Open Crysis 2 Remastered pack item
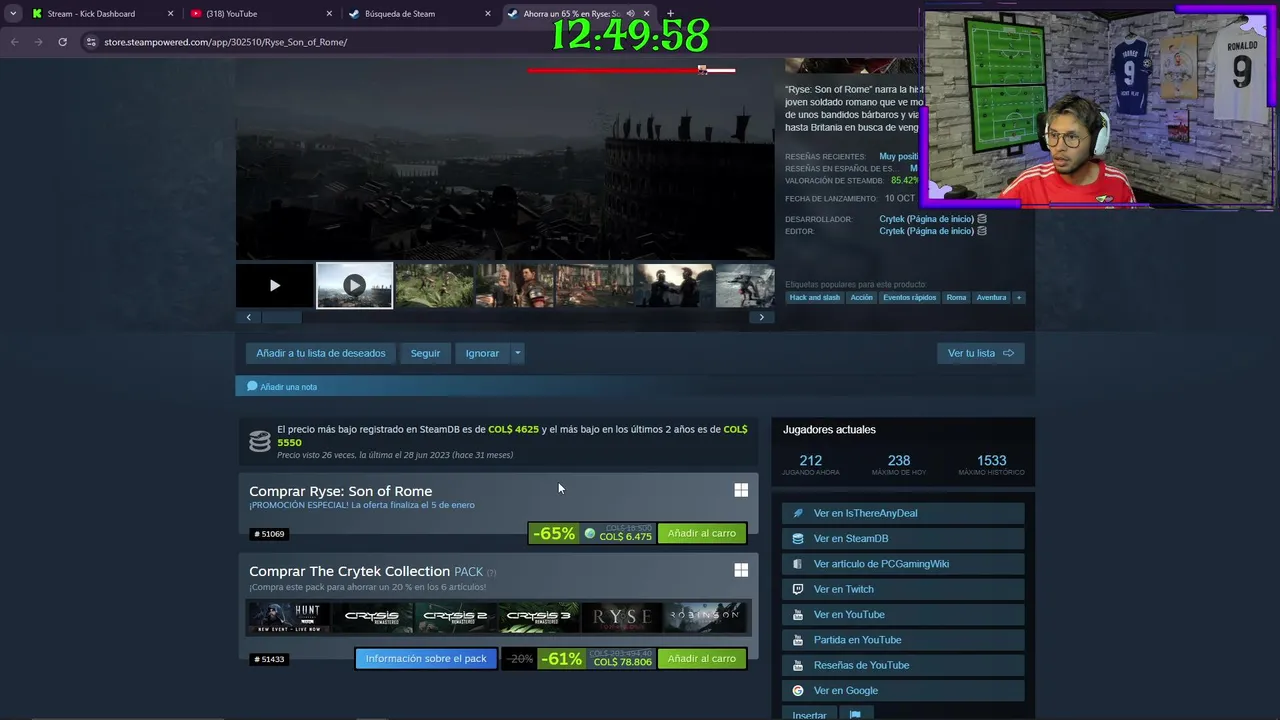This screenshot has width=1280, height=720. point(456,617)
